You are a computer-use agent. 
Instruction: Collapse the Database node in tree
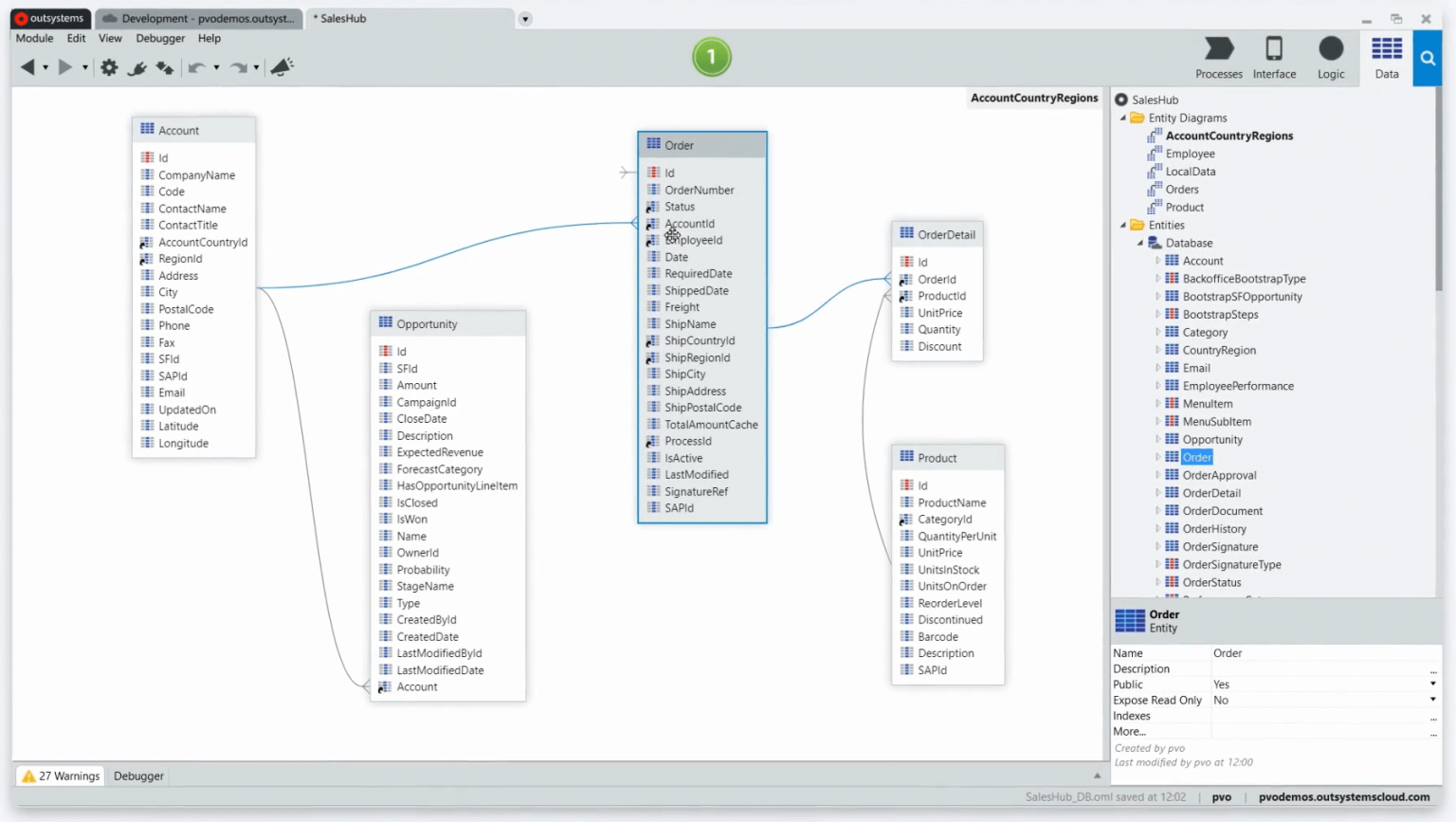[1140, 244]
